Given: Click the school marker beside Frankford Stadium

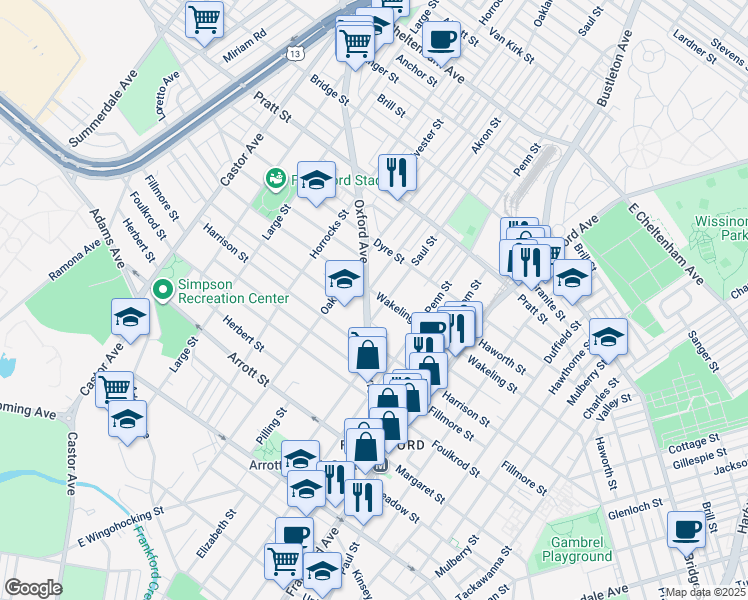Looking at the screenshot, I should pos(317,180).
